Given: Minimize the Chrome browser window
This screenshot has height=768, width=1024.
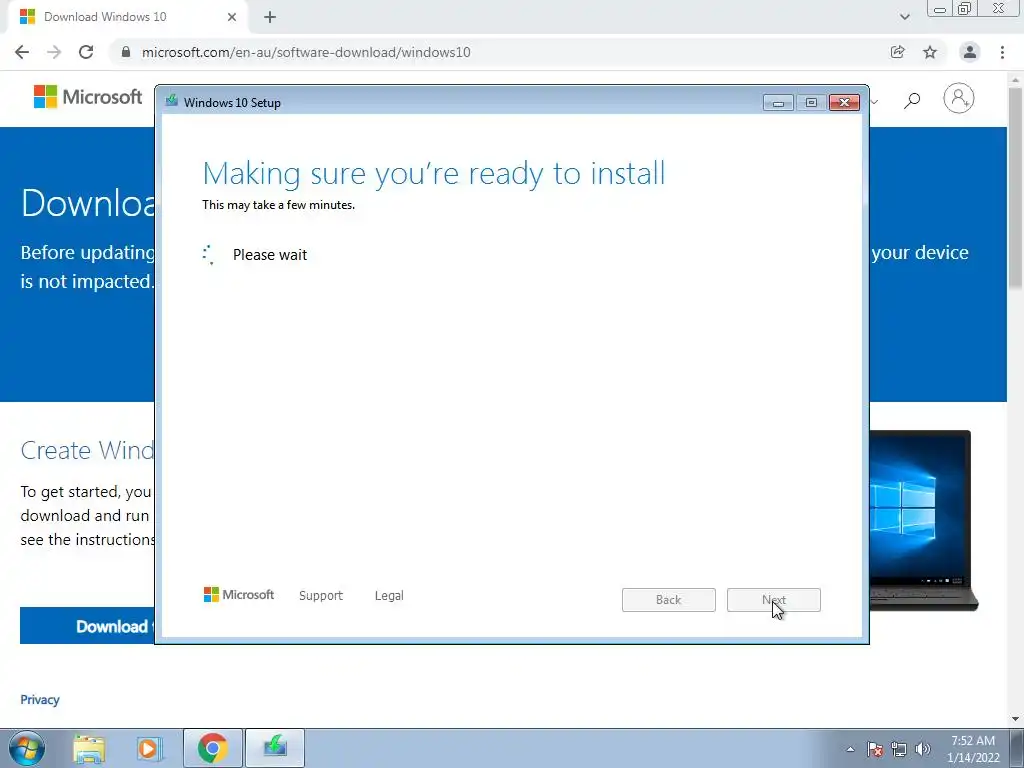Looking at the screenshot, I should [x=940, y=8].
